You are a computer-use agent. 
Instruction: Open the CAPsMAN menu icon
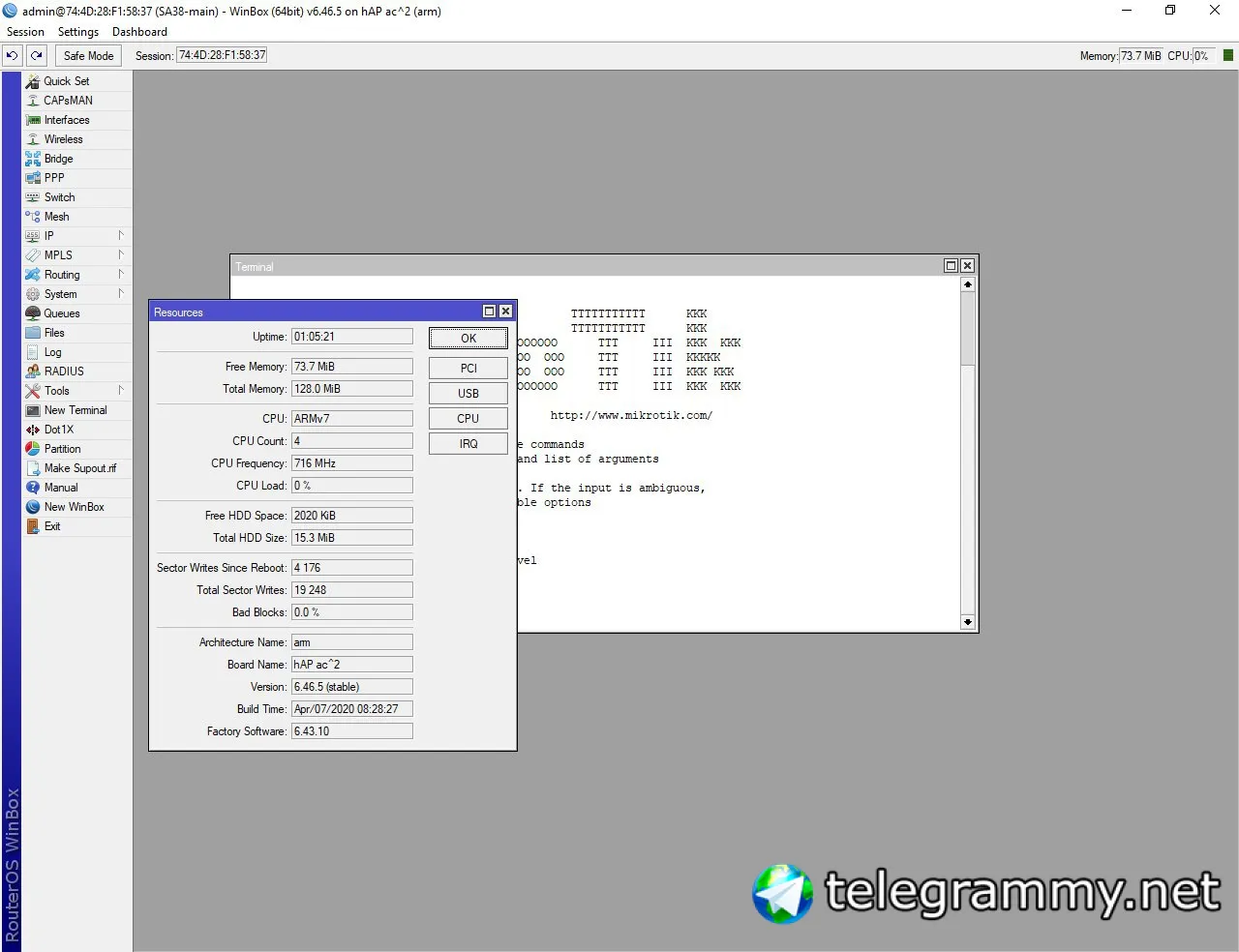33,101
